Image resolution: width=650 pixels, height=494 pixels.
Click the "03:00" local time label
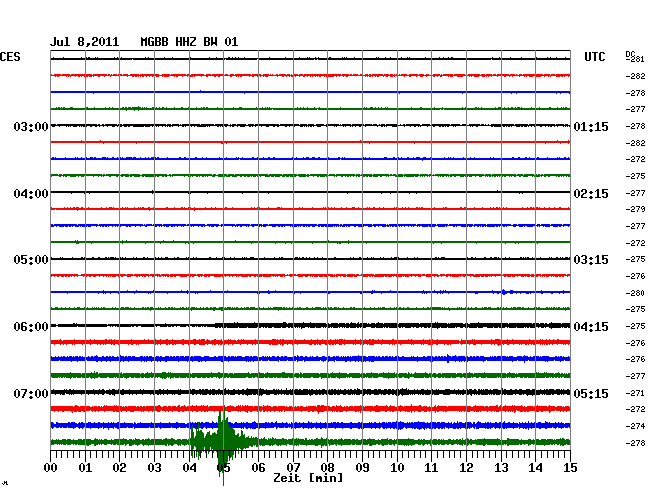pyautogui.click(x=31, y=126)
